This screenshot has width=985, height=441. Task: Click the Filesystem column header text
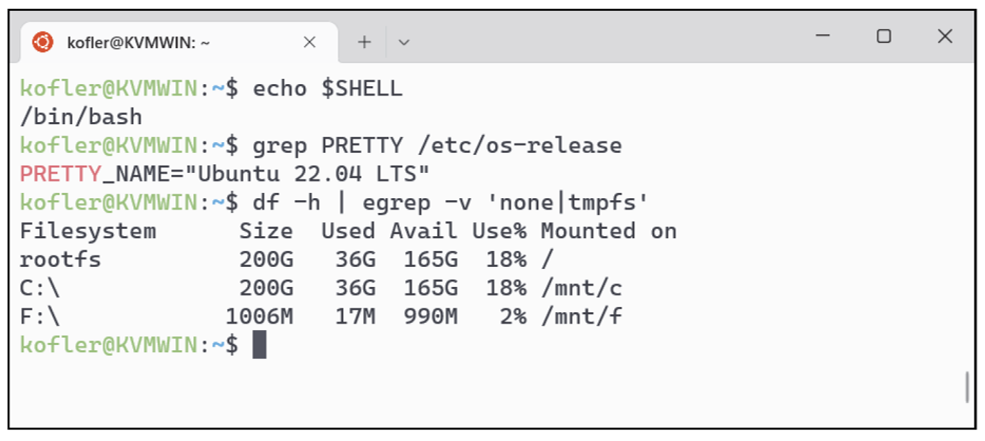[88, 231]
